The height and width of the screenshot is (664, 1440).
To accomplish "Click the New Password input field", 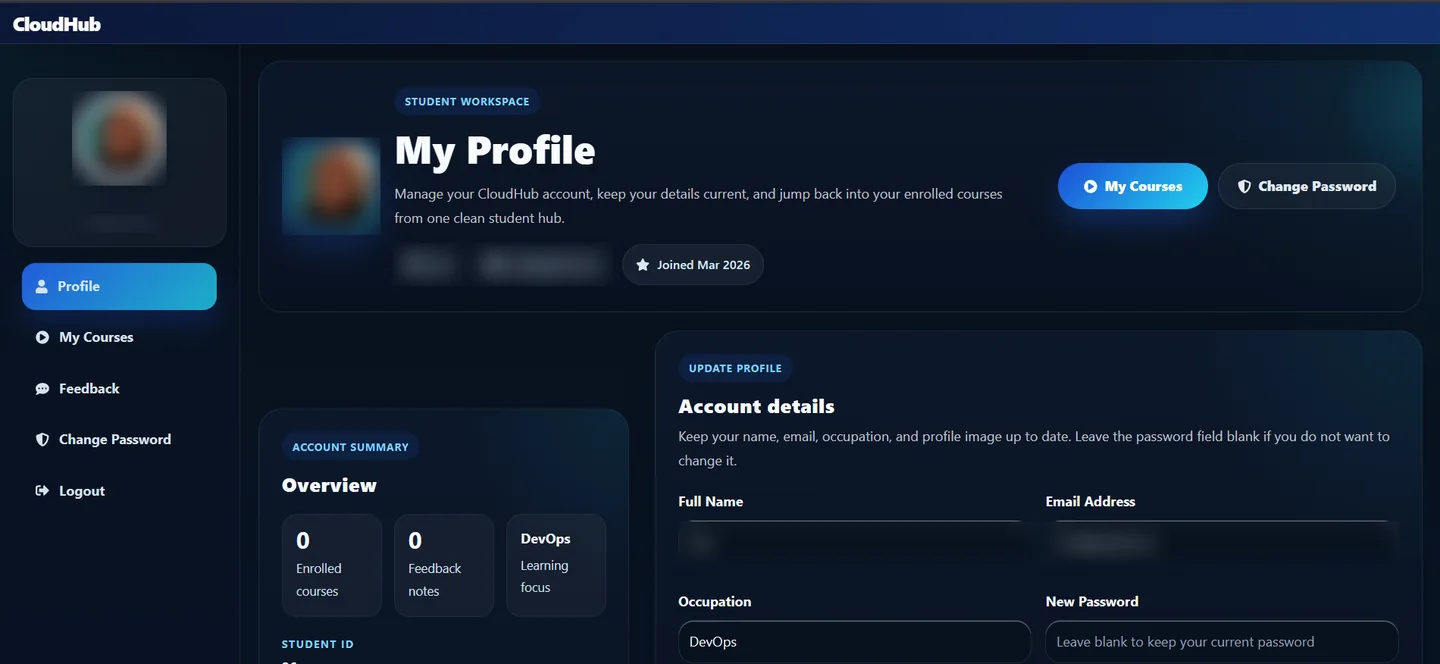I will [x=1221, y=642].
